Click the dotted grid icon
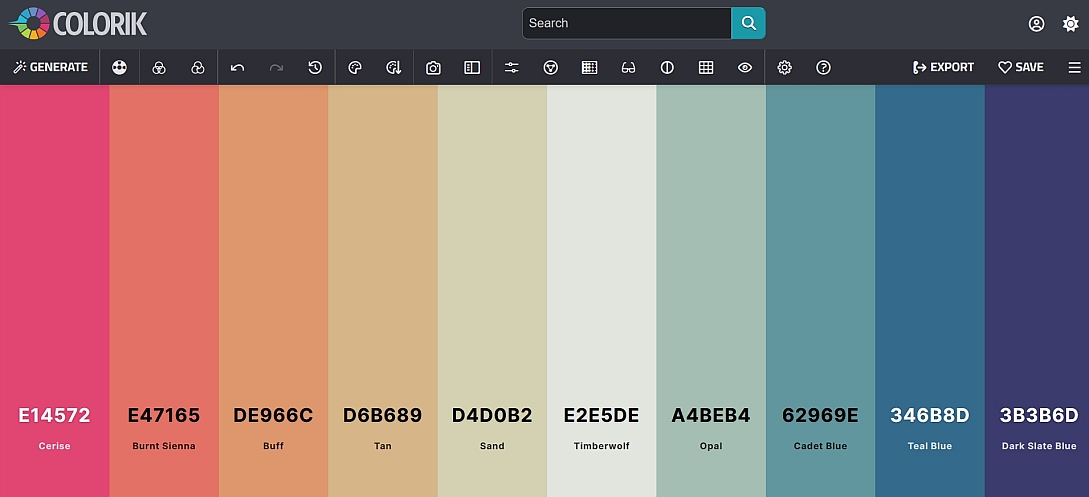The width and height of the screenshot is (1089, 497). click(590, 67)
